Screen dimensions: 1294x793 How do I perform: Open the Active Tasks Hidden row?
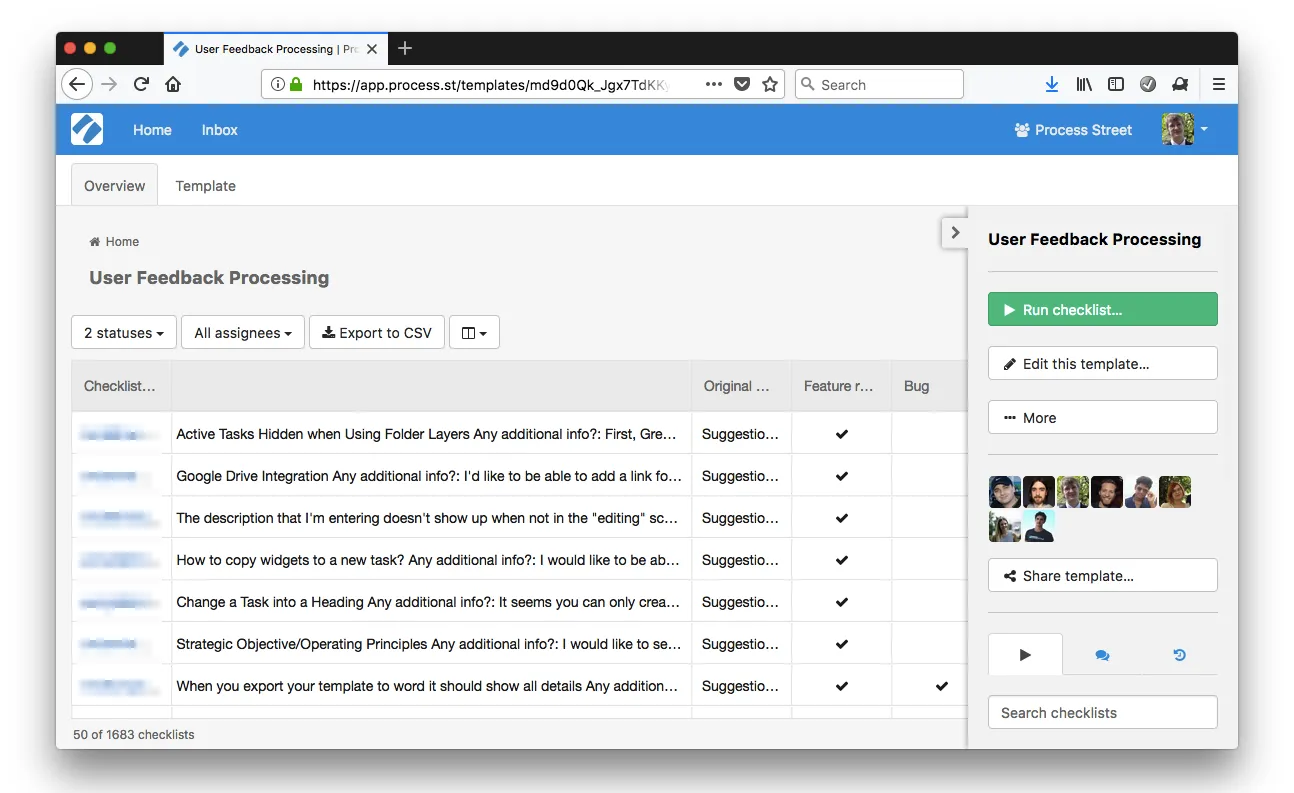coord(429,434)
